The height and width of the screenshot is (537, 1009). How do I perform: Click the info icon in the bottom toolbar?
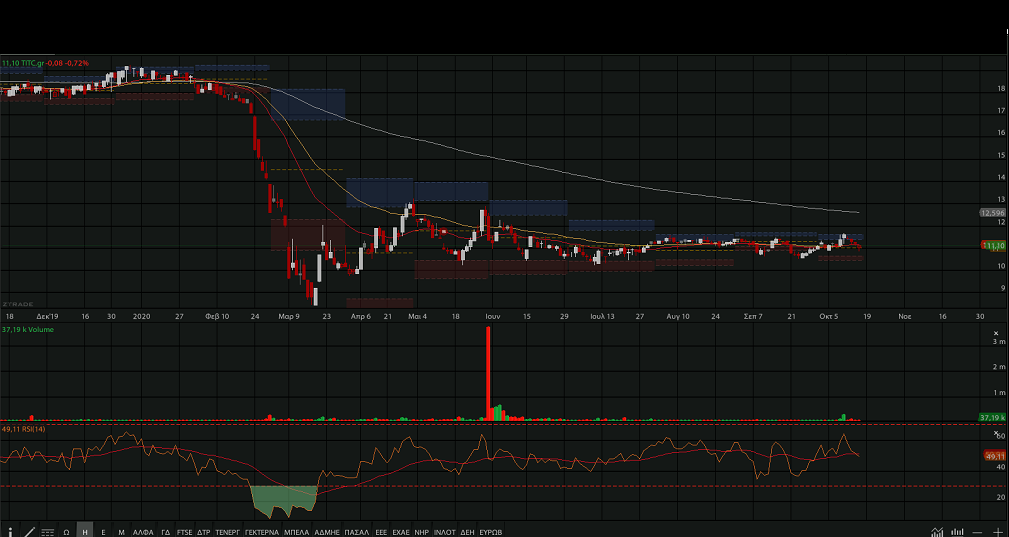(10, 531)
